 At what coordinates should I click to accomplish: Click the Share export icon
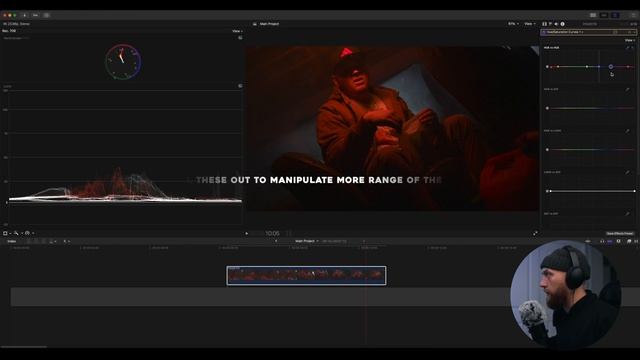(x=634, y=15)
